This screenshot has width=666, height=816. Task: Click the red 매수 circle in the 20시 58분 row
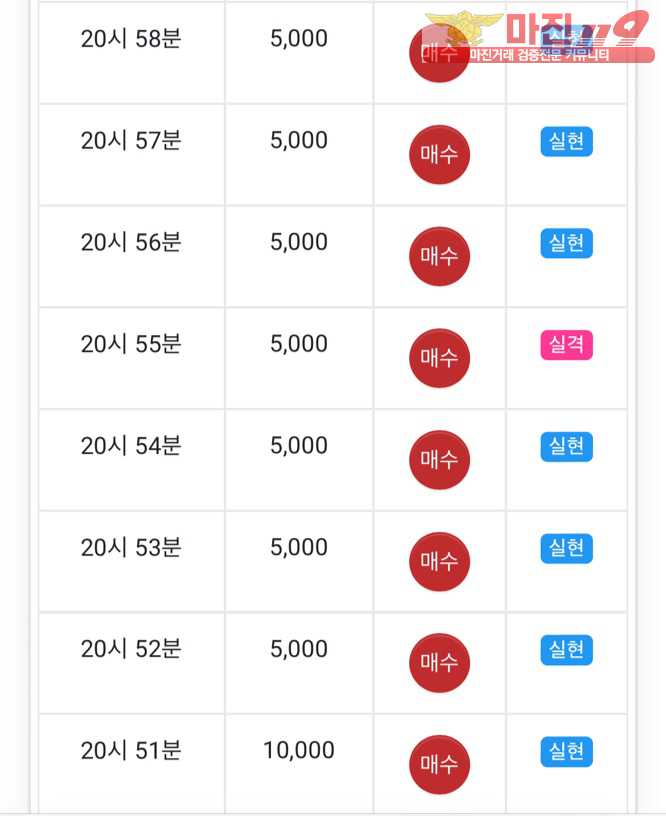tap(438, 53)
